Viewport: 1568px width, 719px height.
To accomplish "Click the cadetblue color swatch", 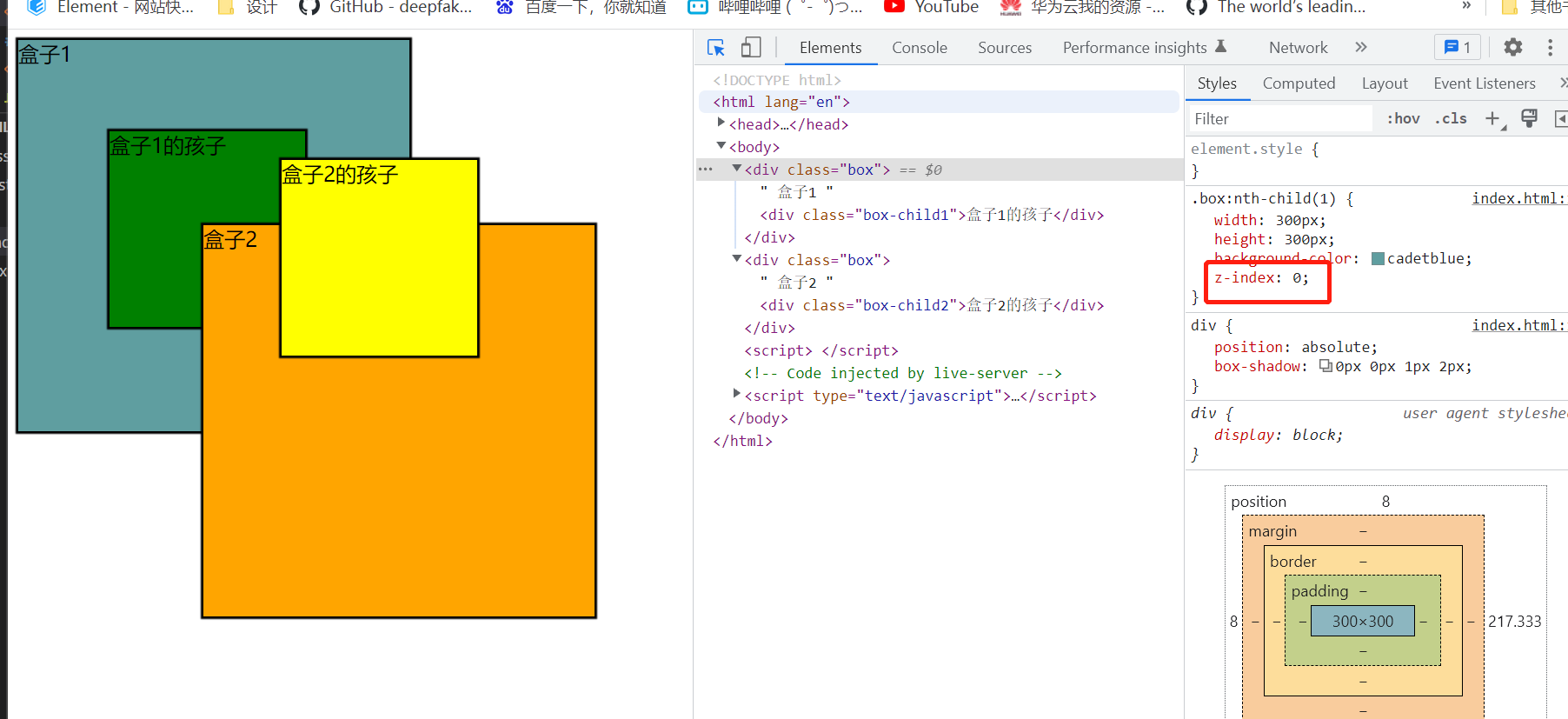I will (x=1378, y=259).
